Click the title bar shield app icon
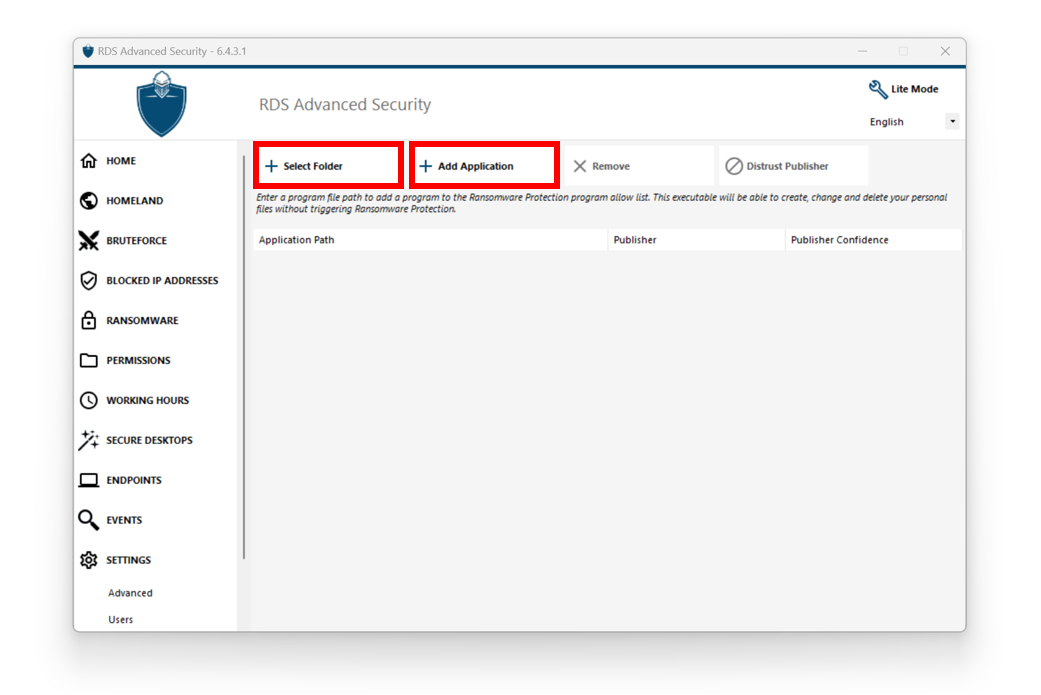Screen dimensions: 1041x695 (x=88, y=51)
